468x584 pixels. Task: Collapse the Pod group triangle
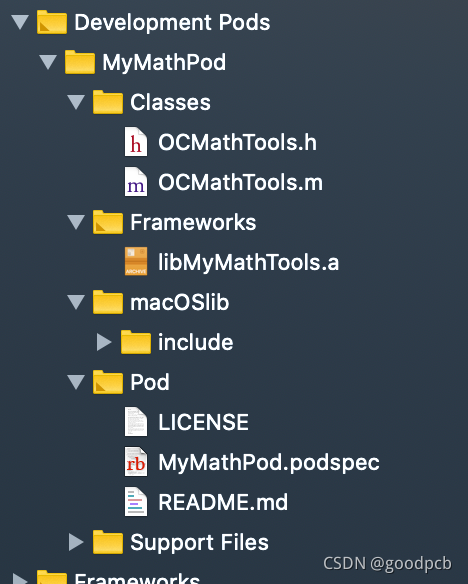point(76,382)
